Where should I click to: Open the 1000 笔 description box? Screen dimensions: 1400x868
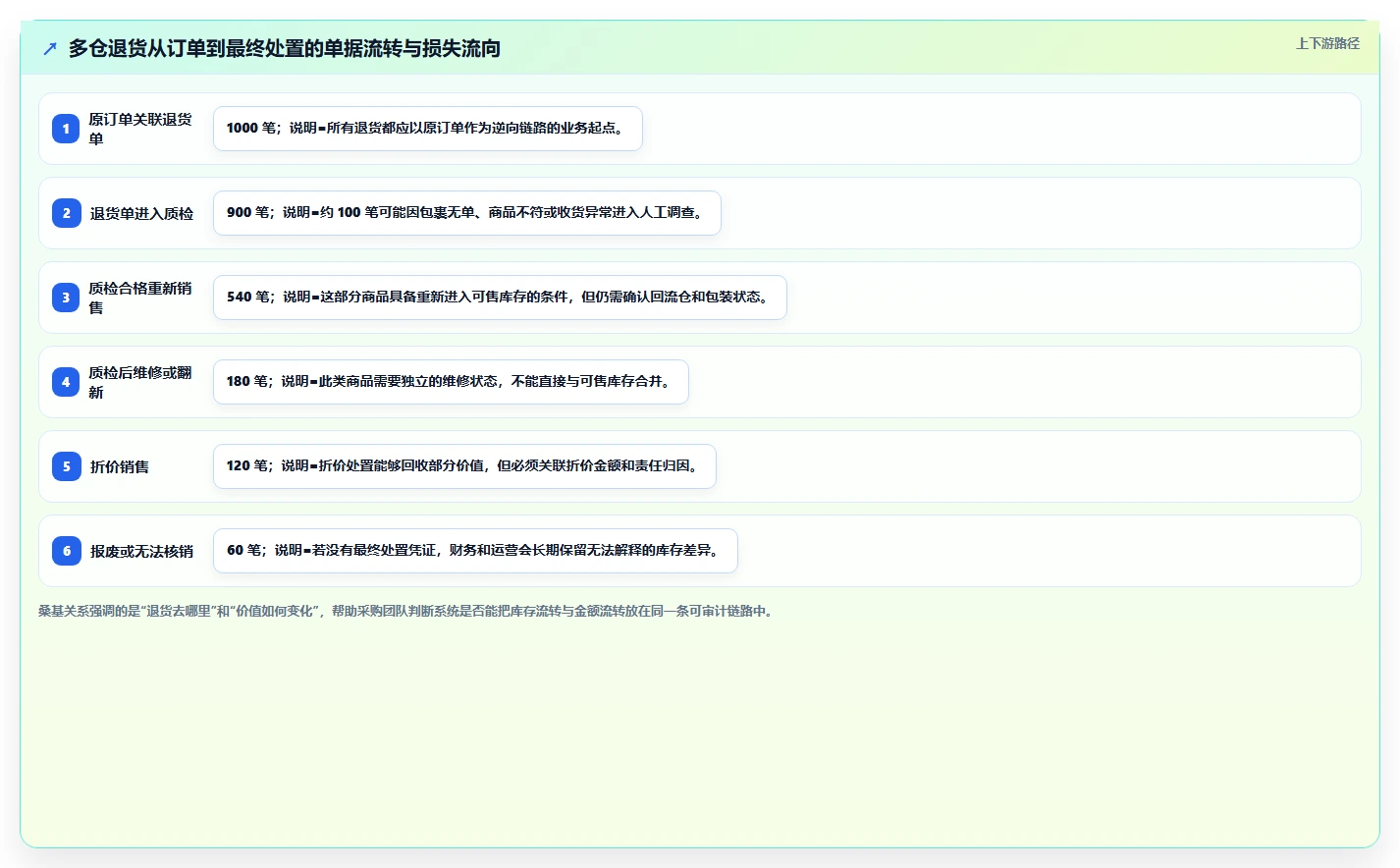(428, 129)
